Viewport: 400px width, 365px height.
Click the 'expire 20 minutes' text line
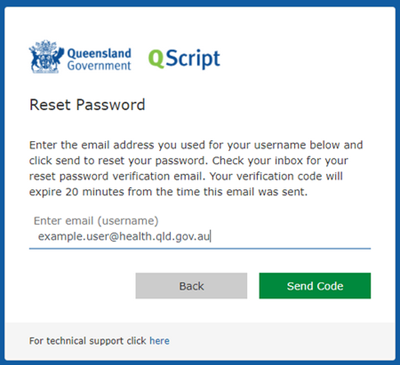point(168,192)
